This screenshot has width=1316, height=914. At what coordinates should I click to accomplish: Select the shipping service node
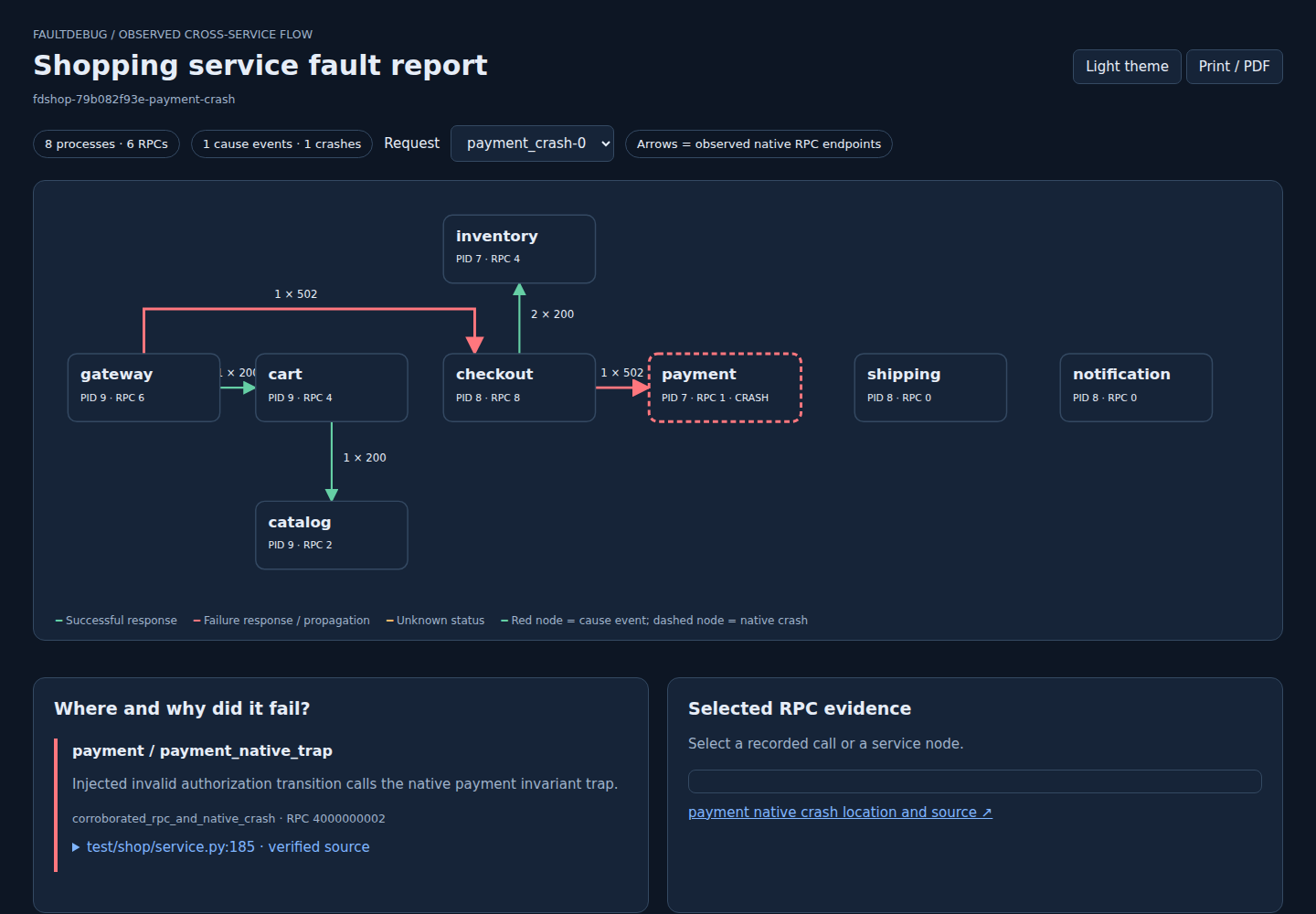point(930,388)
